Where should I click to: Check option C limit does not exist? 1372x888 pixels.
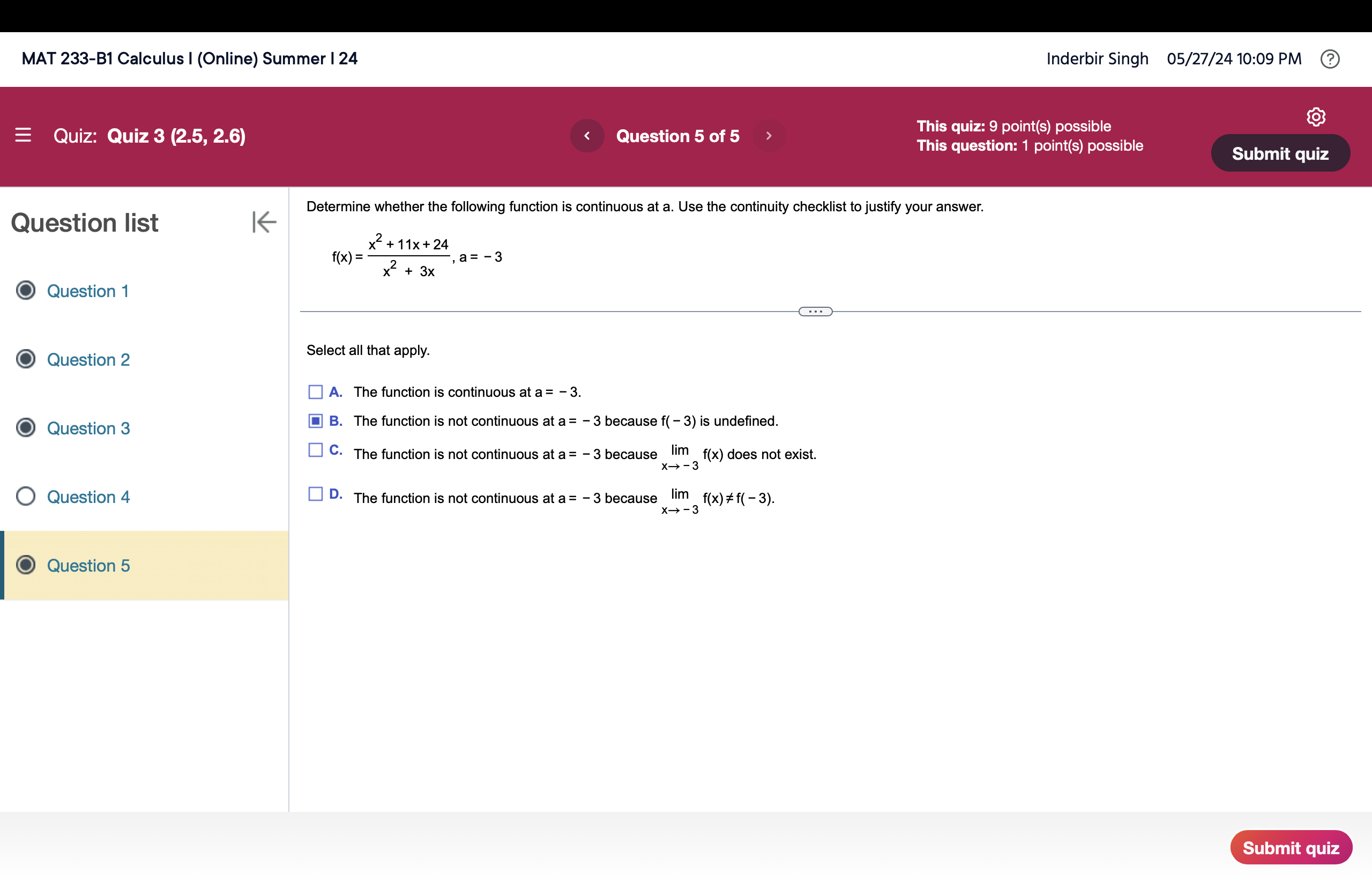315,450
